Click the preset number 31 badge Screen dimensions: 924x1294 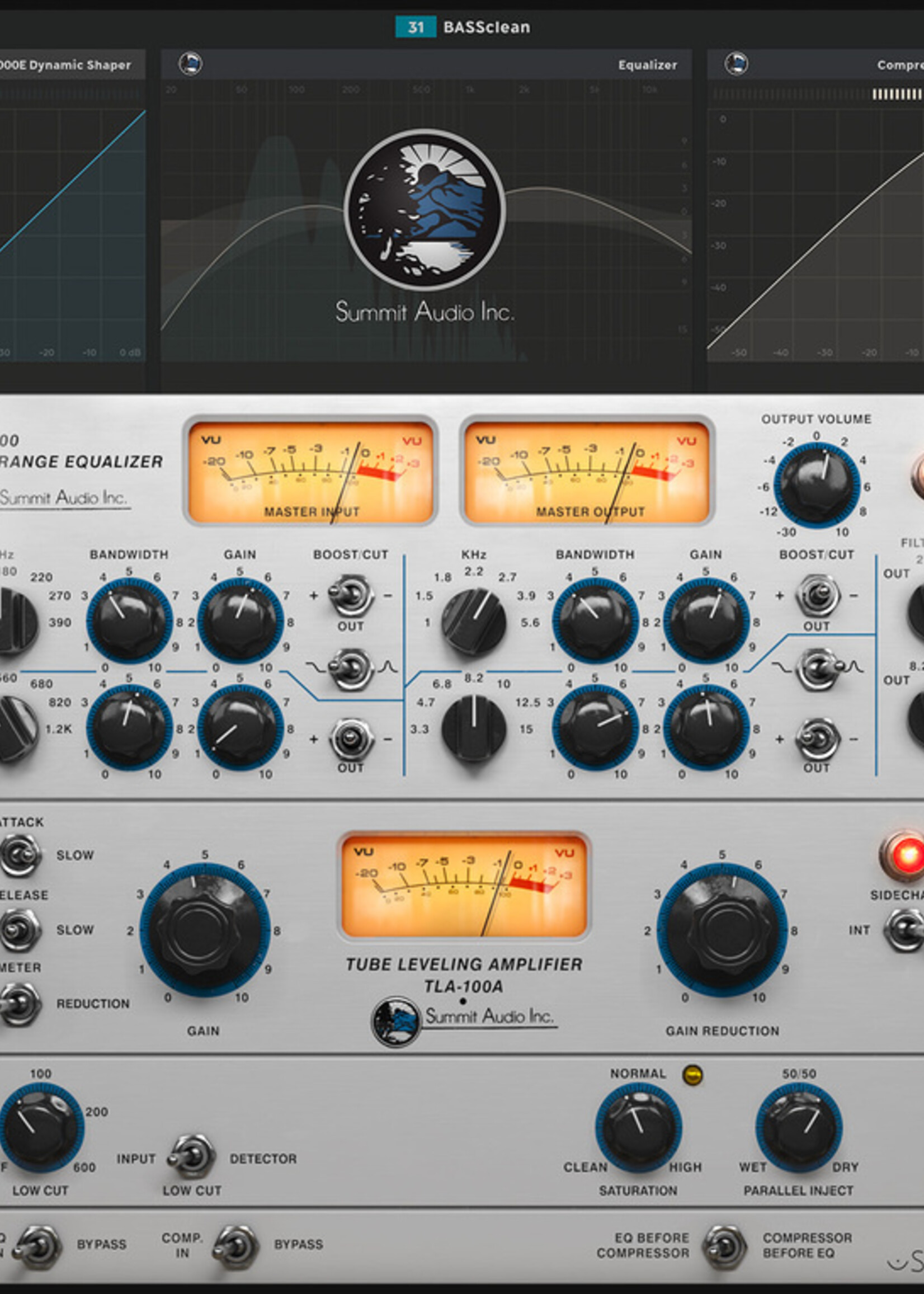pyautogui.click(x=416, y=27)
